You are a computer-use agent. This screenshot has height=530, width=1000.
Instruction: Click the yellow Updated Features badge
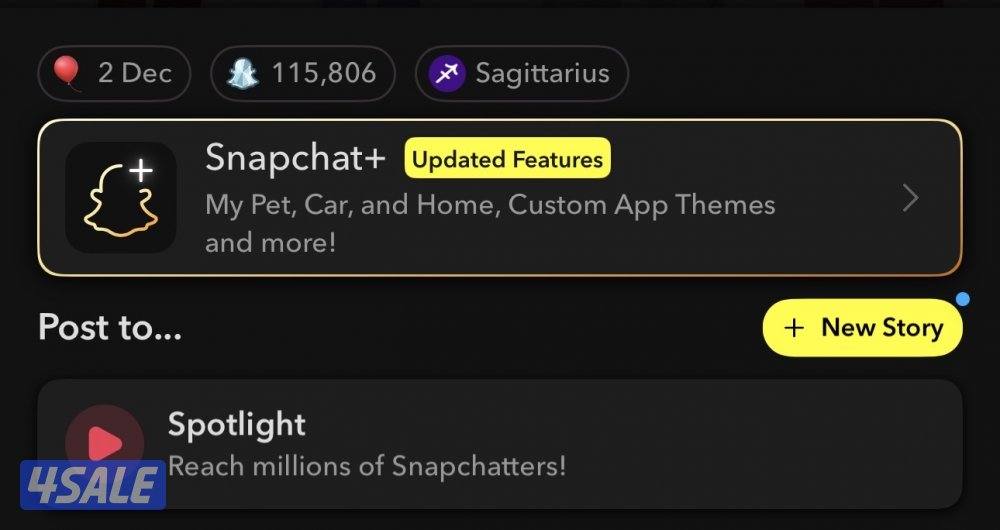coord(508,158)
